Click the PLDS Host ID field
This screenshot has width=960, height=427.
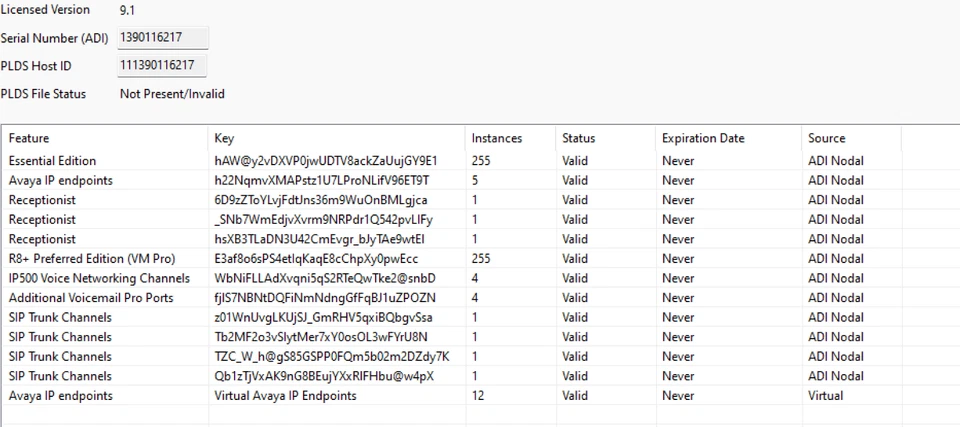[162, 66]
